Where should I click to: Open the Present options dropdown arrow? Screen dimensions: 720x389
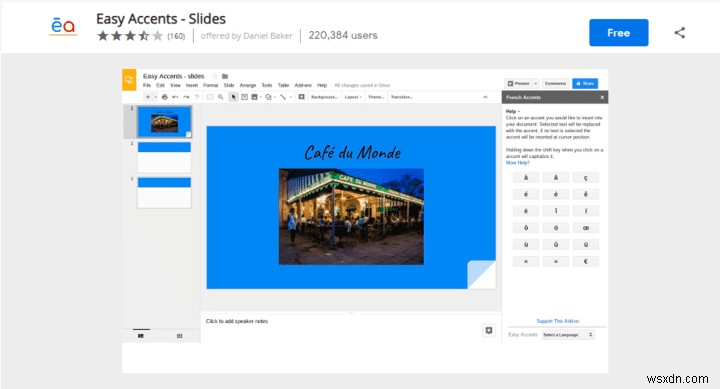pos(535,84)
